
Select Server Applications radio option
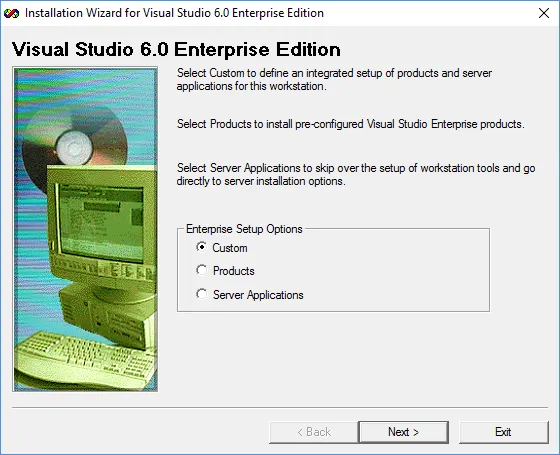[250, 295]
